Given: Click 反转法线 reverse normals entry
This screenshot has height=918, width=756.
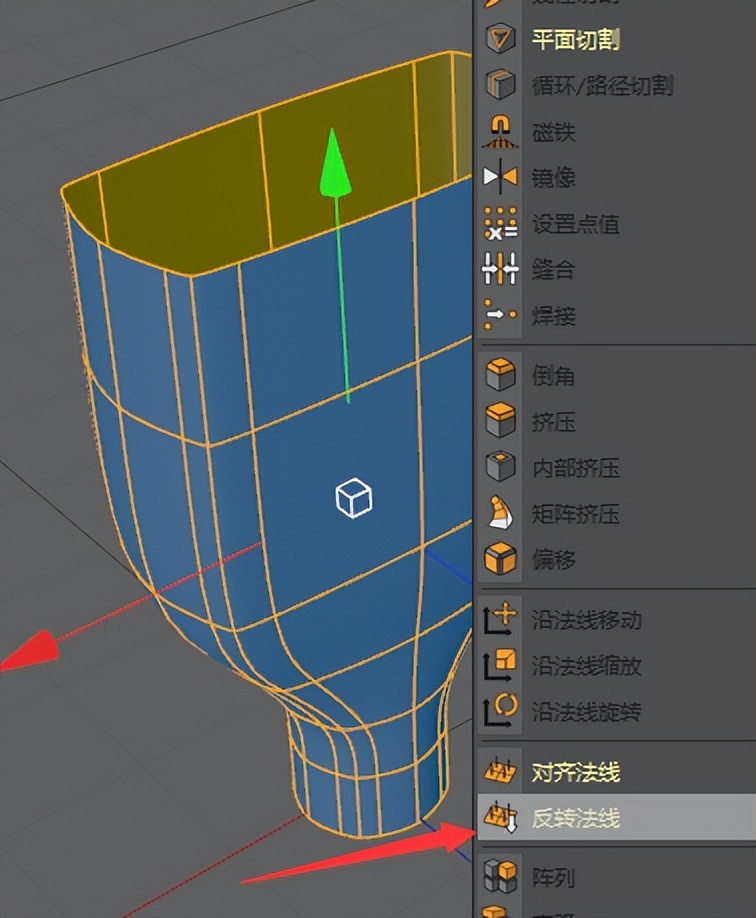Looking at the screenshot, I should click(x=617, y=817).
